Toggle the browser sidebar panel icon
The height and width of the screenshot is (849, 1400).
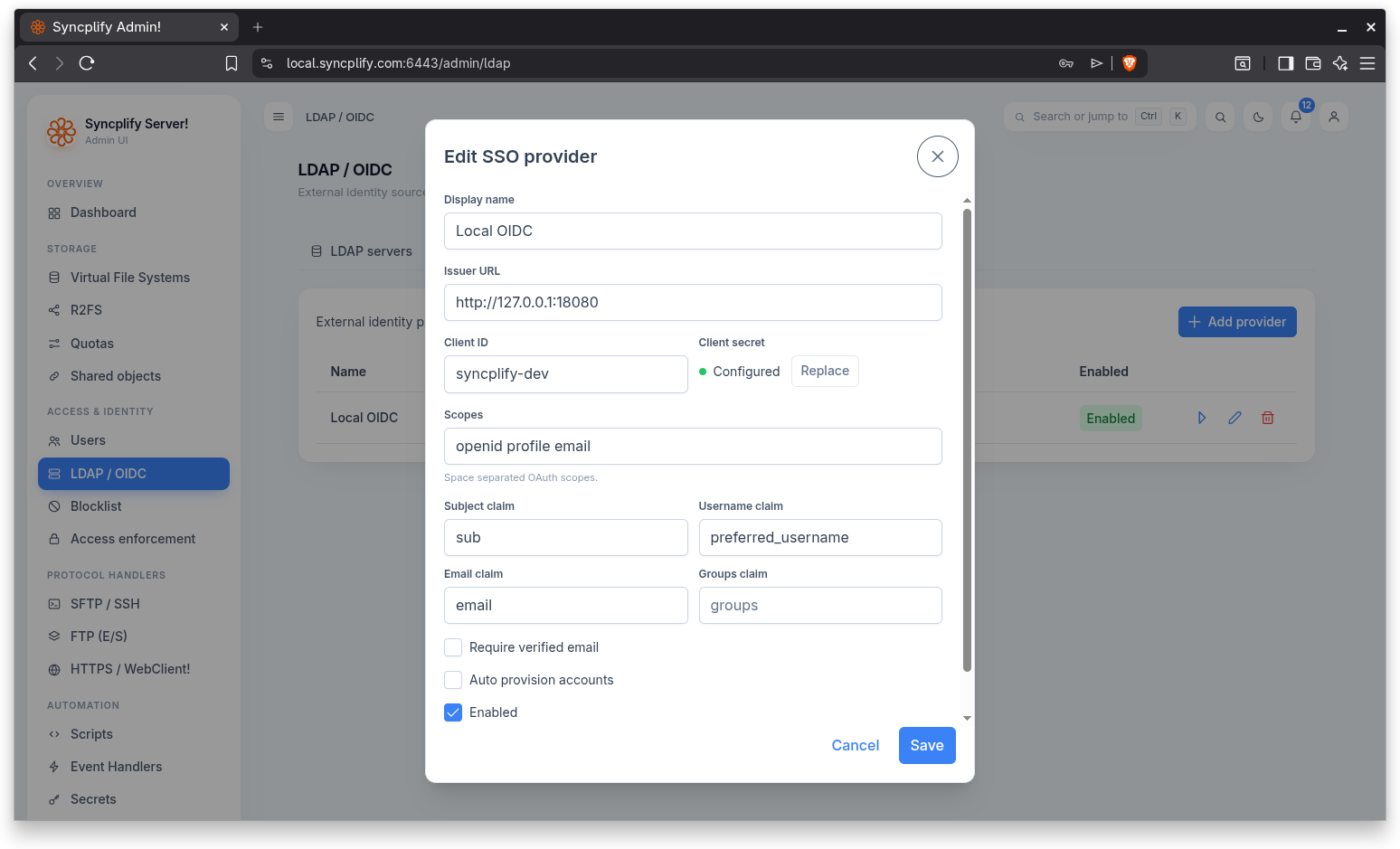click(1285, 63)
